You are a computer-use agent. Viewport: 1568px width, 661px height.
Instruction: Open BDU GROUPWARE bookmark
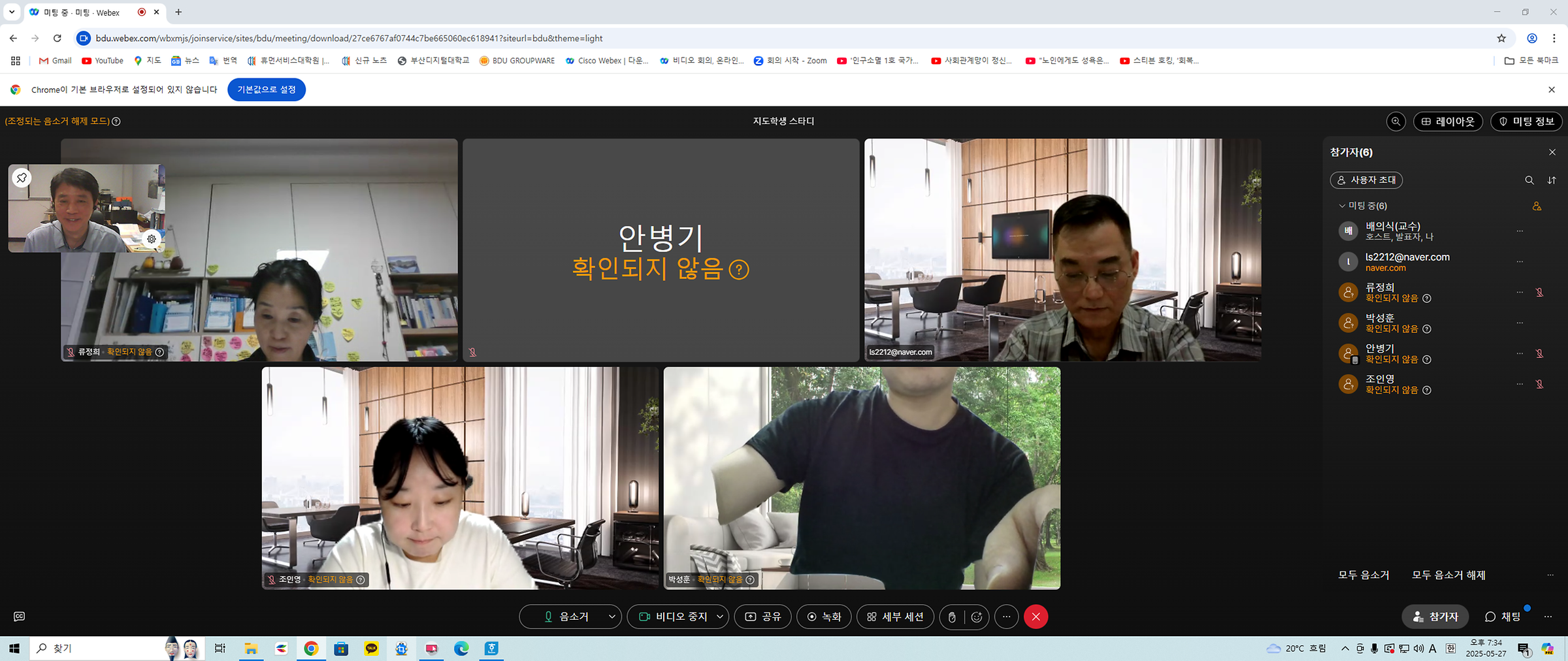[517, 61]
